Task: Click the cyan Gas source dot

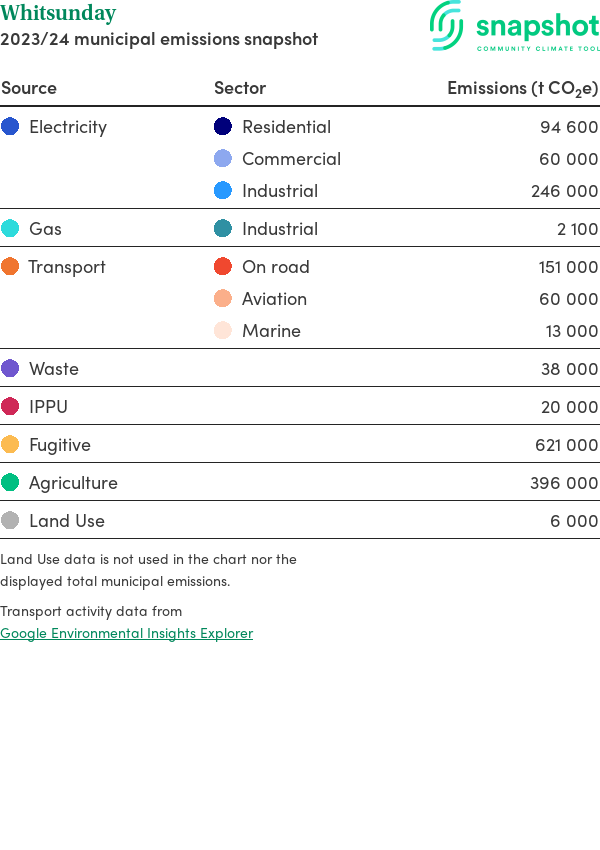Action: pyautogui.click(x=10, y=229)
